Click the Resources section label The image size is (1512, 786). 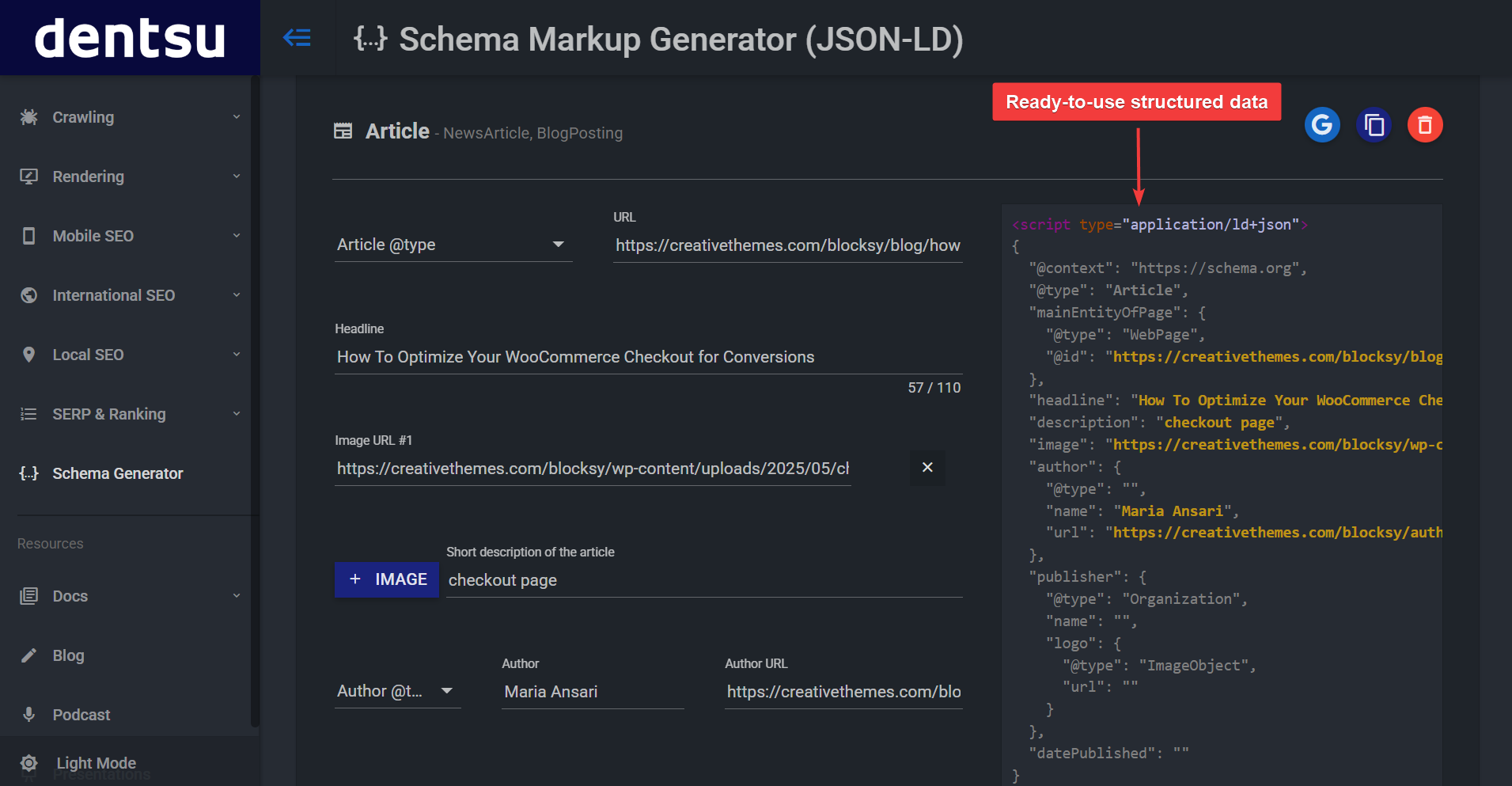[51, 544]
